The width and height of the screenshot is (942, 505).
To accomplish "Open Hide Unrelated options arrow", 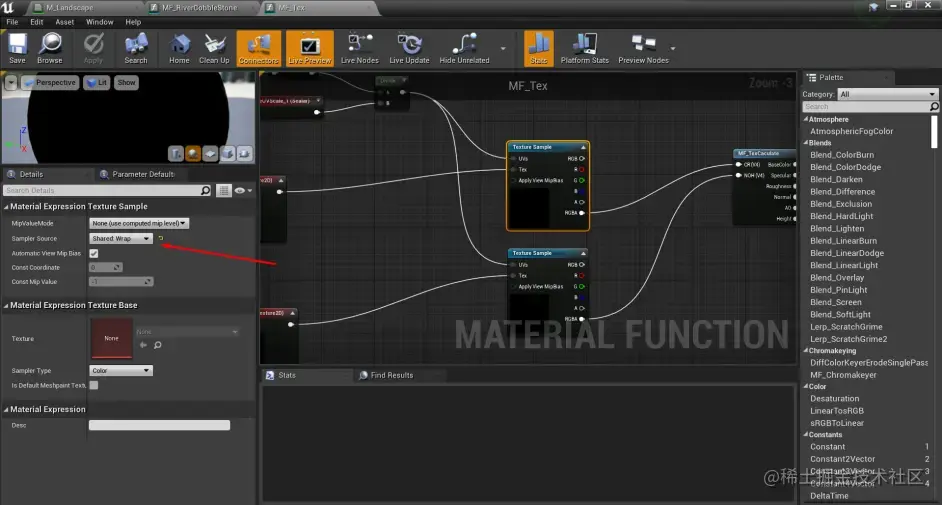I will [503, 49].
